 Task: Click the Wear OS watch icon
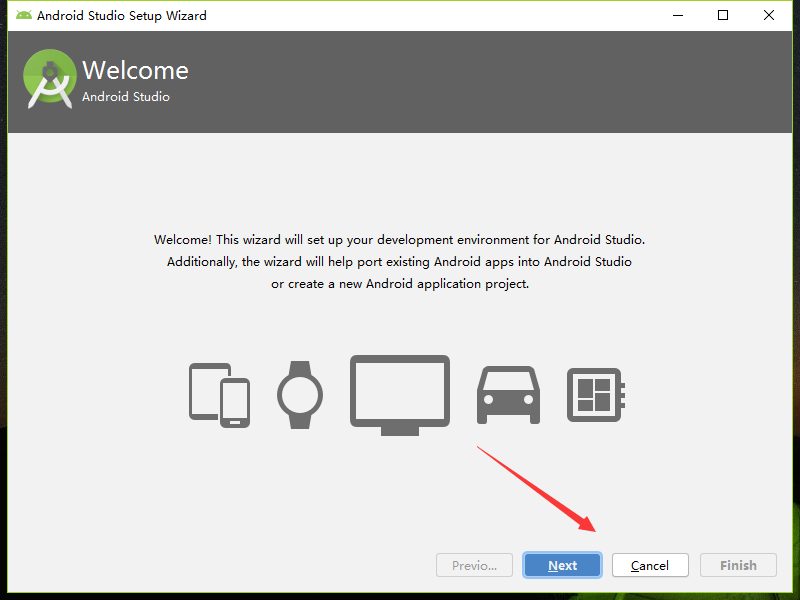click(301, 393)
